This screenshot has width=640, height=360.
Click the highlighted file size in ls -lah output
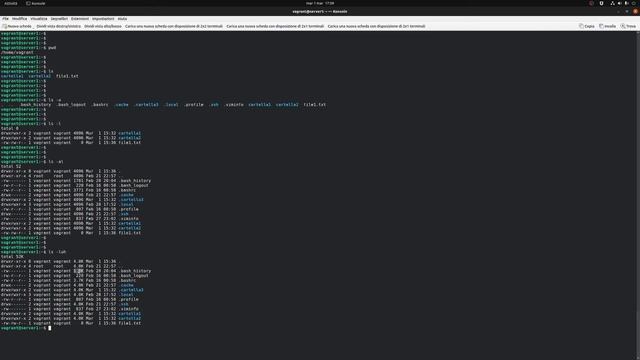78,271
